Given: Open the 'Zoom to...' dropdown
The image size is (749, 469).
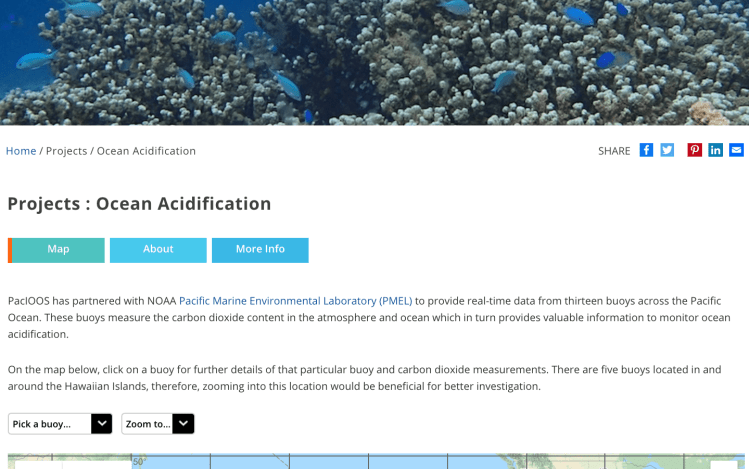Looking at the screenshot, I should coord(147,424).
